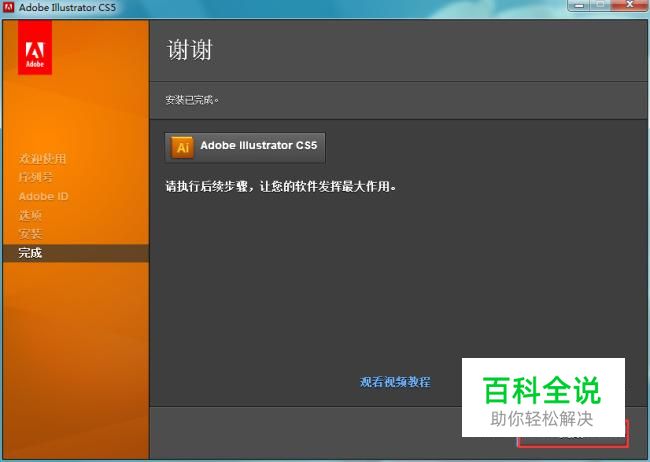Viewport: 650px width, 462px height.
Task: Minimize the installer window
Action: (x=580, y=5)
